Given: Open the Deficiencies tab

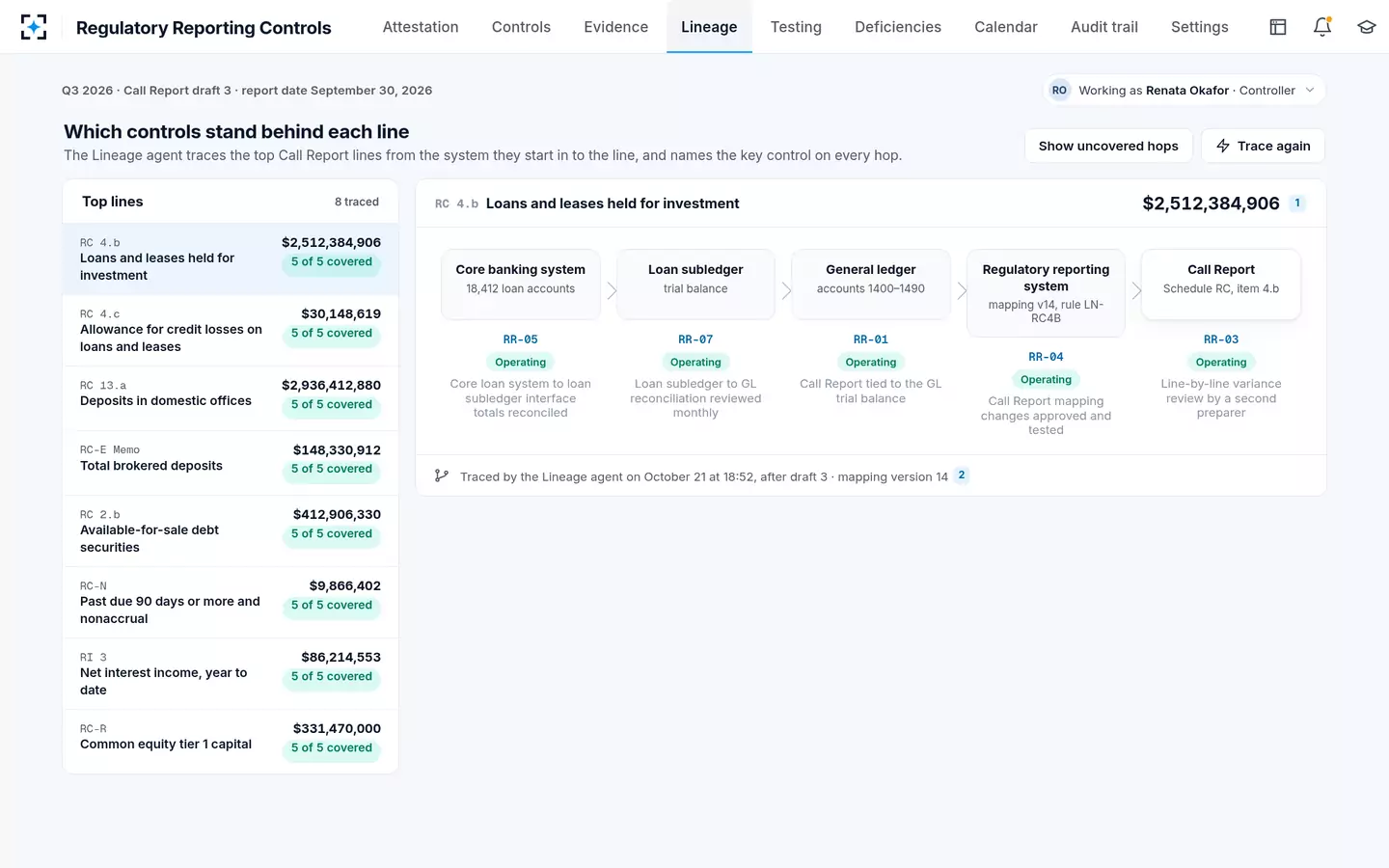Looking at the screenshot, I should 898,27.
